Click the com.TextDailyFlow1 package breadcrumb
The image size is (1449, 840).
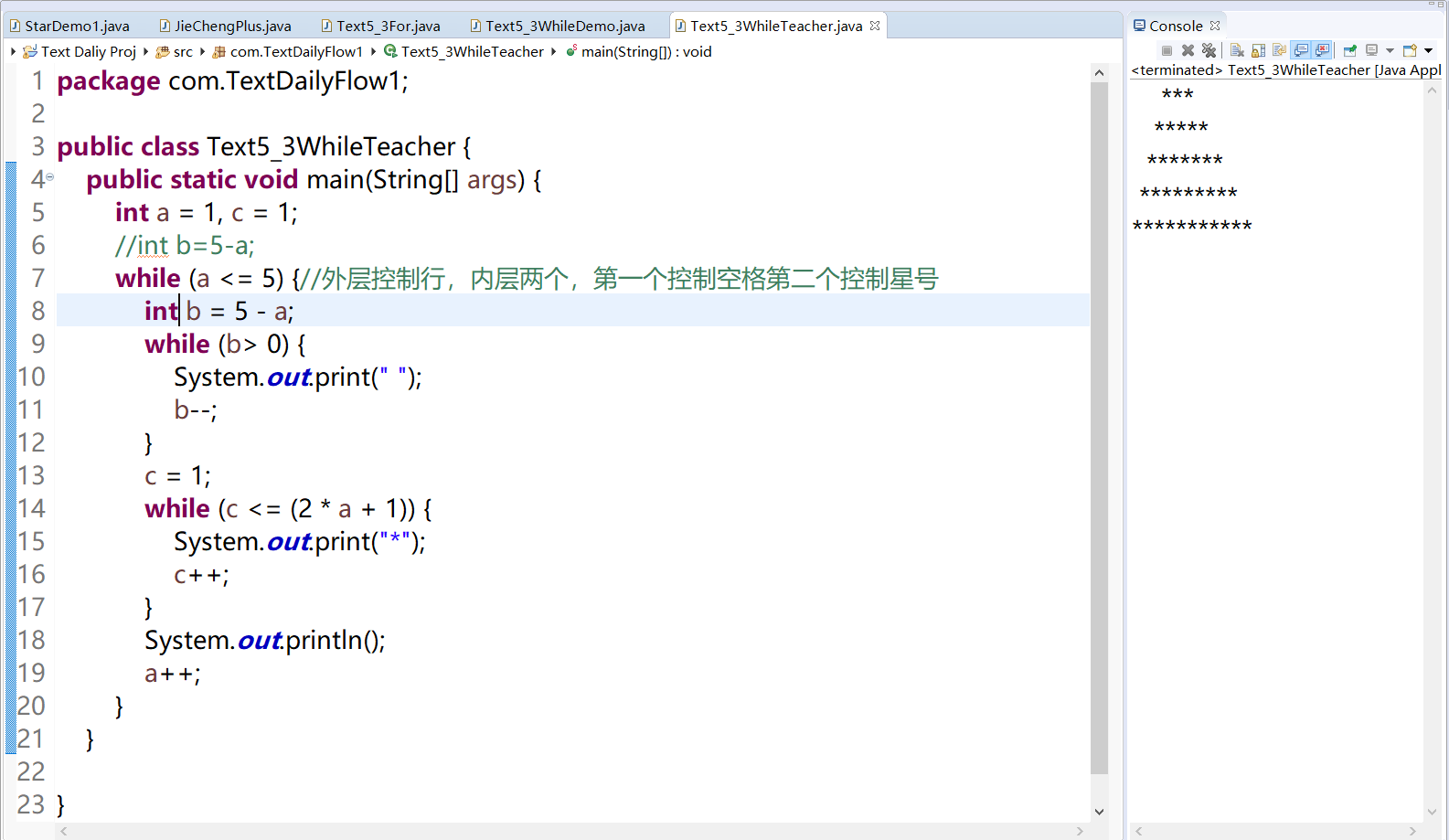click(287, 51)
